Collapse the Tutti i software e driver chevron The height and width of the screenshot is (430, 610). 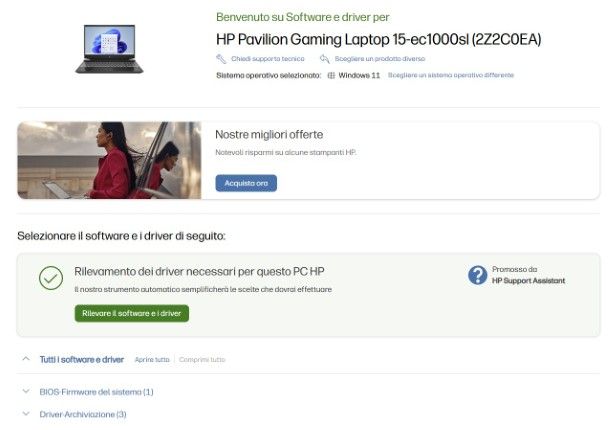click(26, 359)
